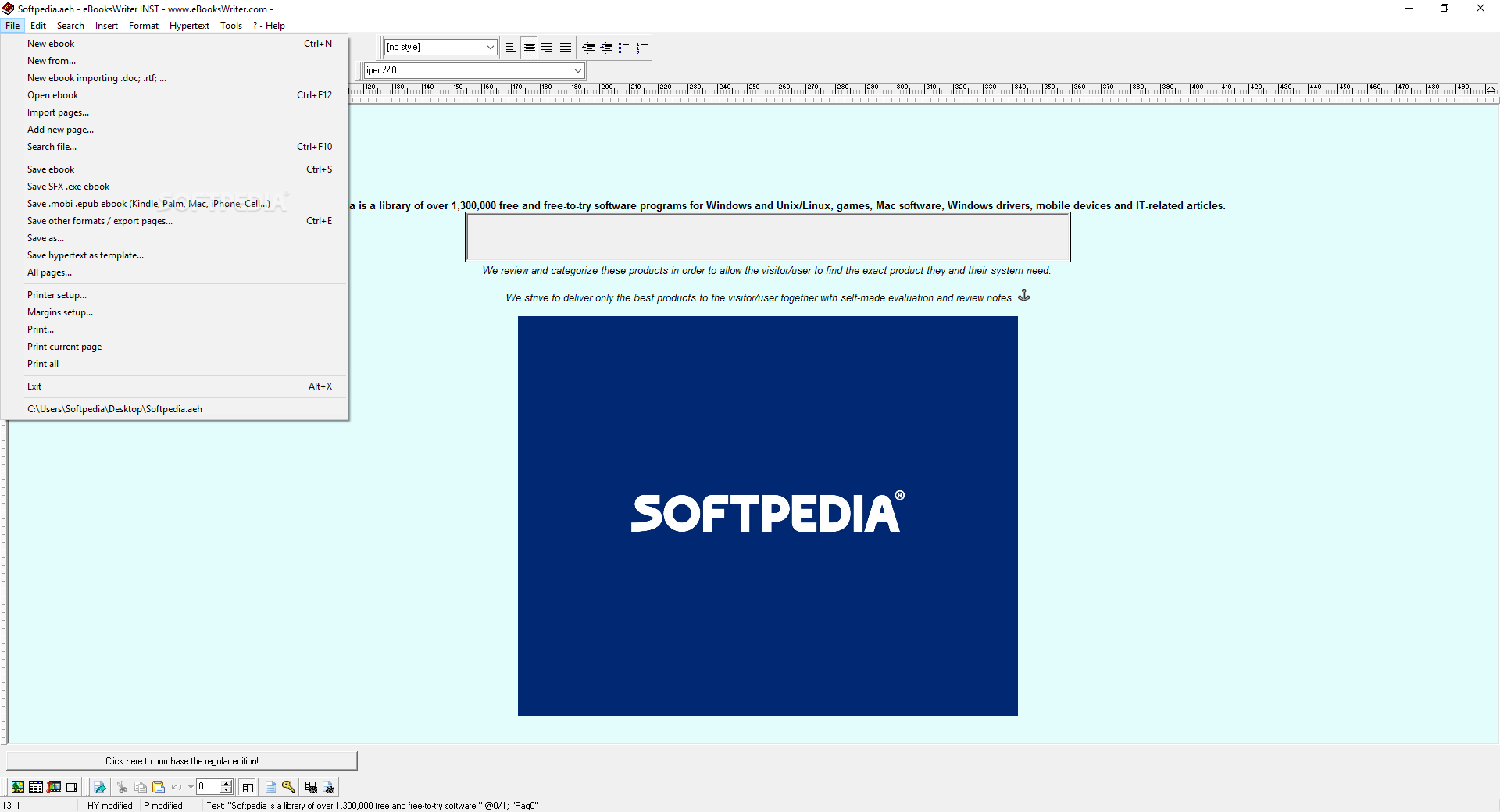
Task: Toggle the page layout grid button
Action: pyautogui.click(x=248, y=787)
